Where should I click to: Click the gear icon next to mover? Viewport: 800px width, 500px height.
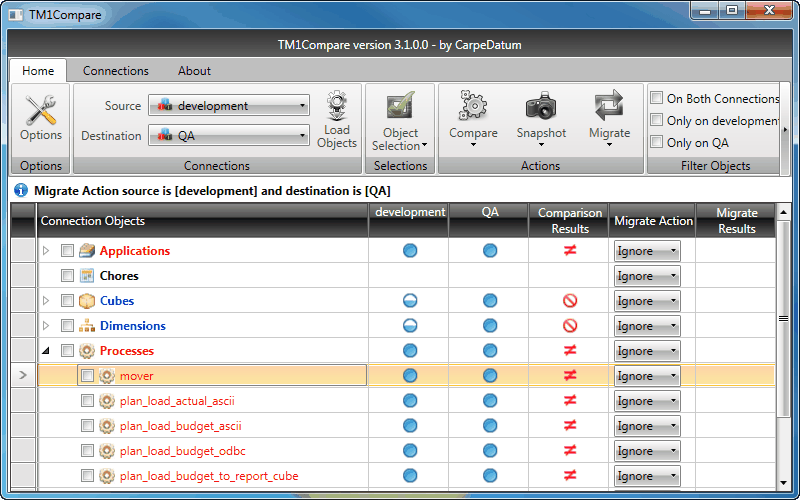(x=107, y=376)
